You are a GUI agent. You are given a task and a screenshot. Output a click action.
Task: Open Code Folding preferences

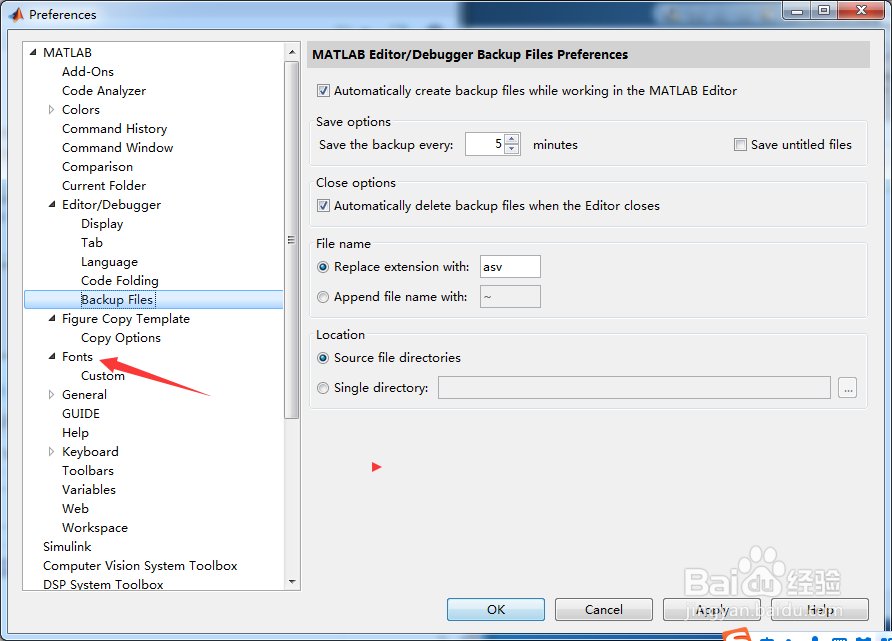pos(119,280)
